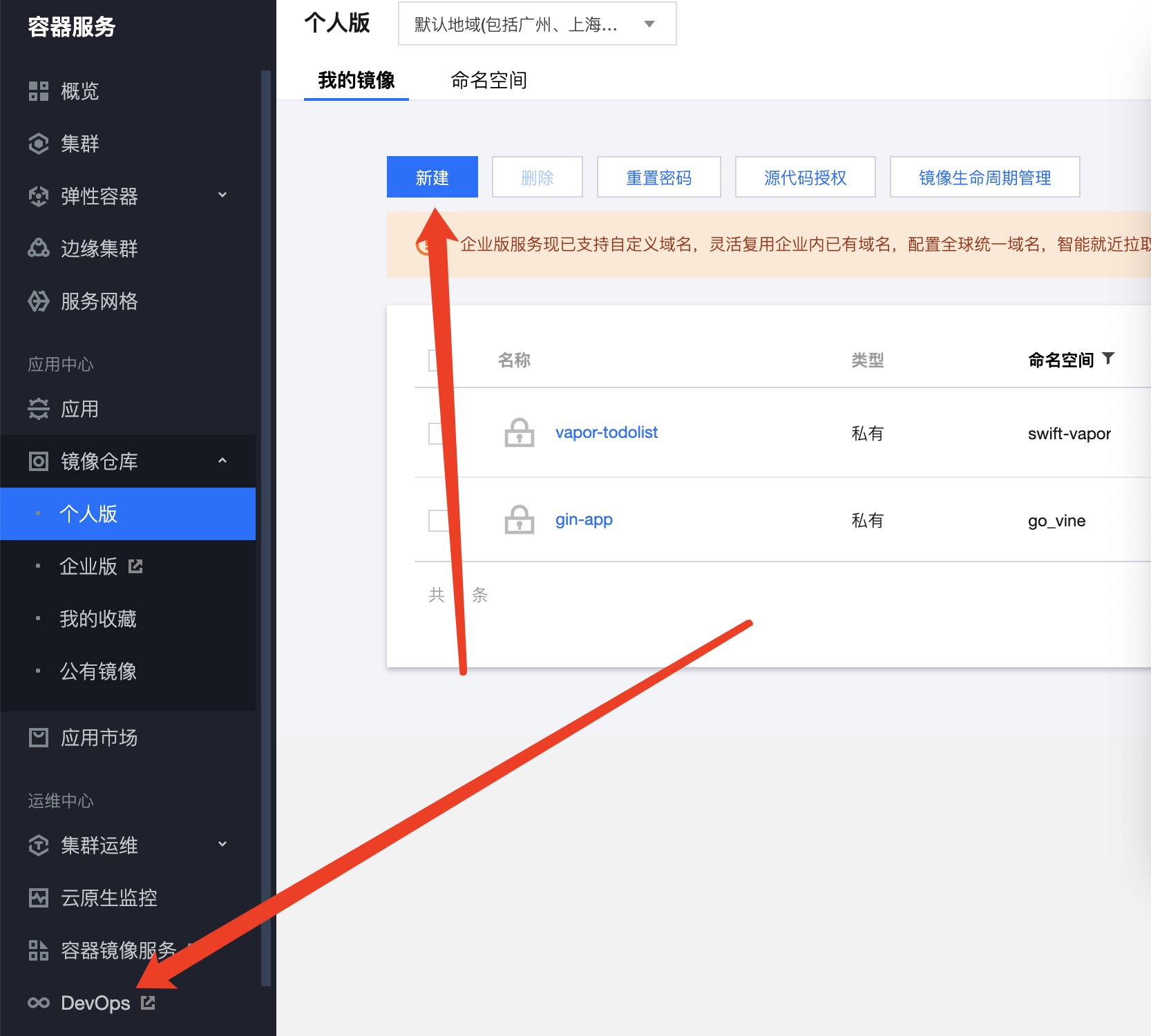This screenshot has width=1151, height=1036.
Task: Click the 集群 cluster icon in sidebar
Action: coord(39,144)
